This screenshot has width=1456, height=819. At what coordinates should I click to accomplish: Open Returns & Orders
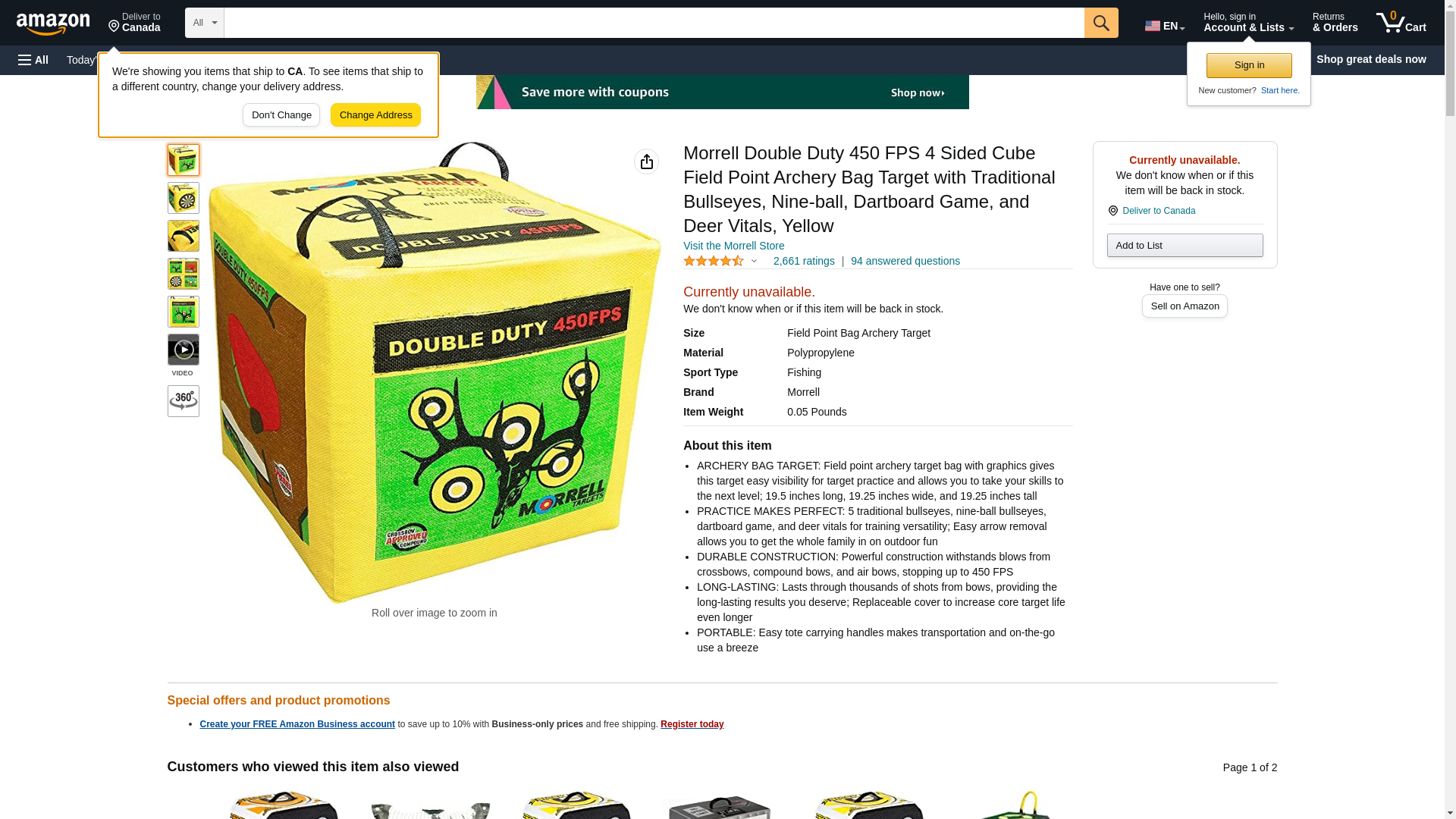1335,23
